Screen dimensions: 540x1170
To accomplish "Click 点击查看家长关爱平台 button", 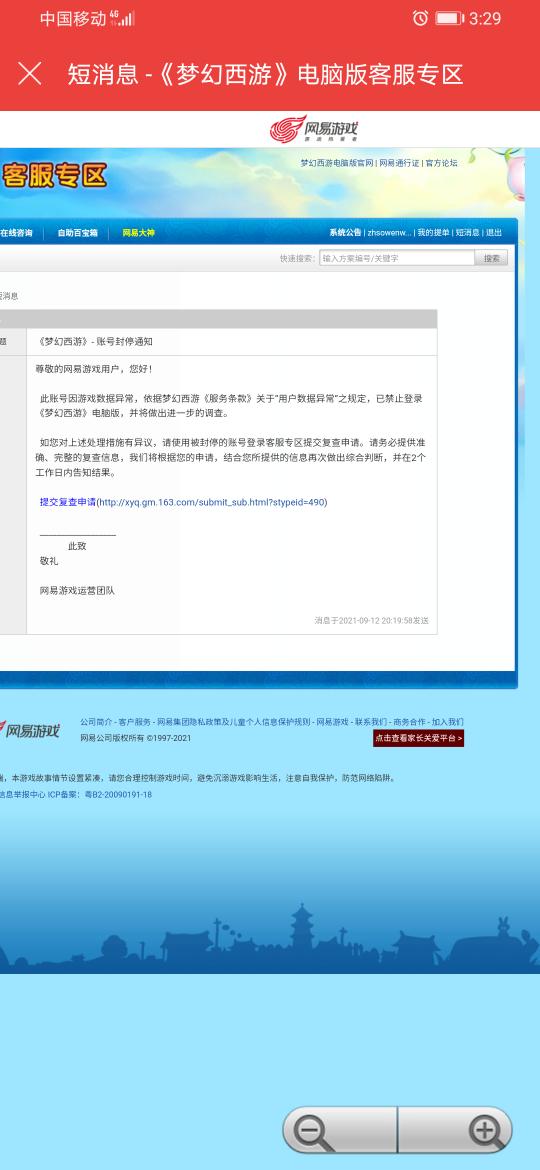I will point(418,739).
